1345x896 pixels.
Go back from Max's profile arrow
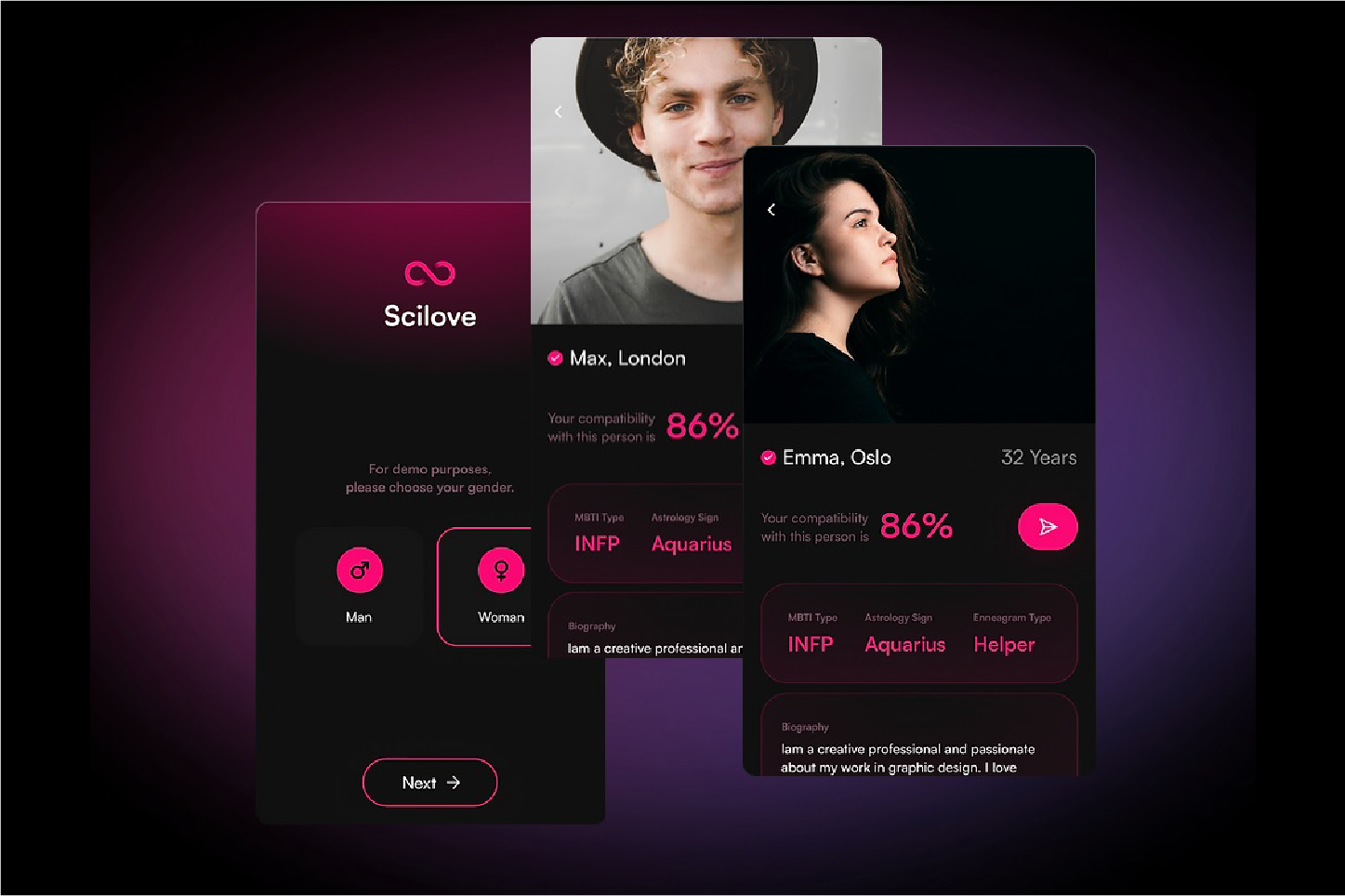pyautogui.click(x=558, y=112)
